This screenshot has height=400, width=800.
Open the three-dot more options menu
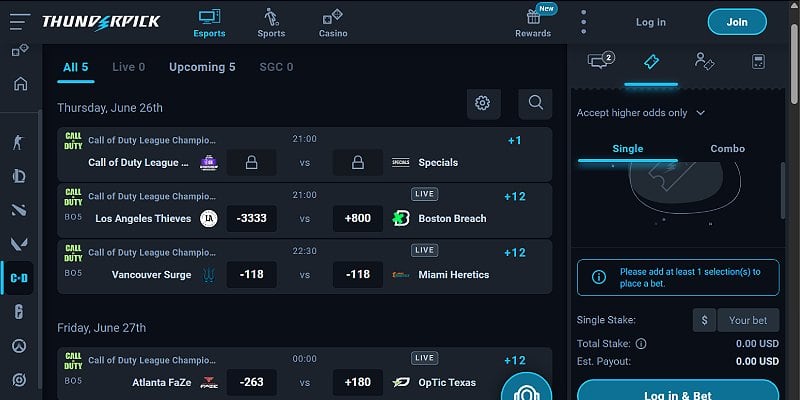pos(583,22)
